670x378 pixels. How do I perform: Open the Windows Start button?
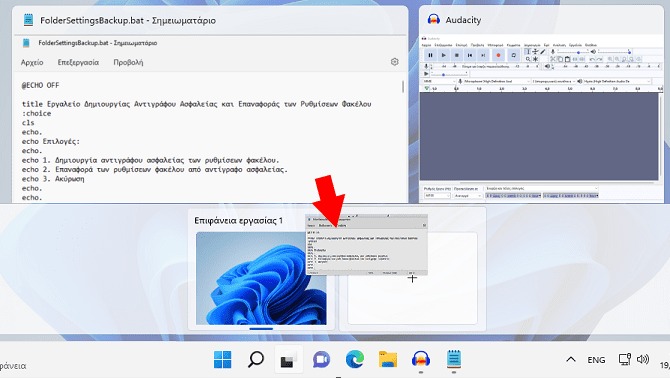point(223,359)
